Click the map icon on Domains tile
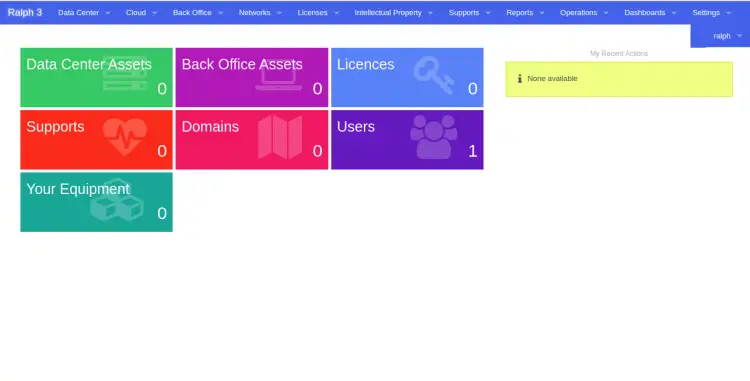The height and width of the screenshot is (381, 750). pyautogui.click(x=280, y=137)
